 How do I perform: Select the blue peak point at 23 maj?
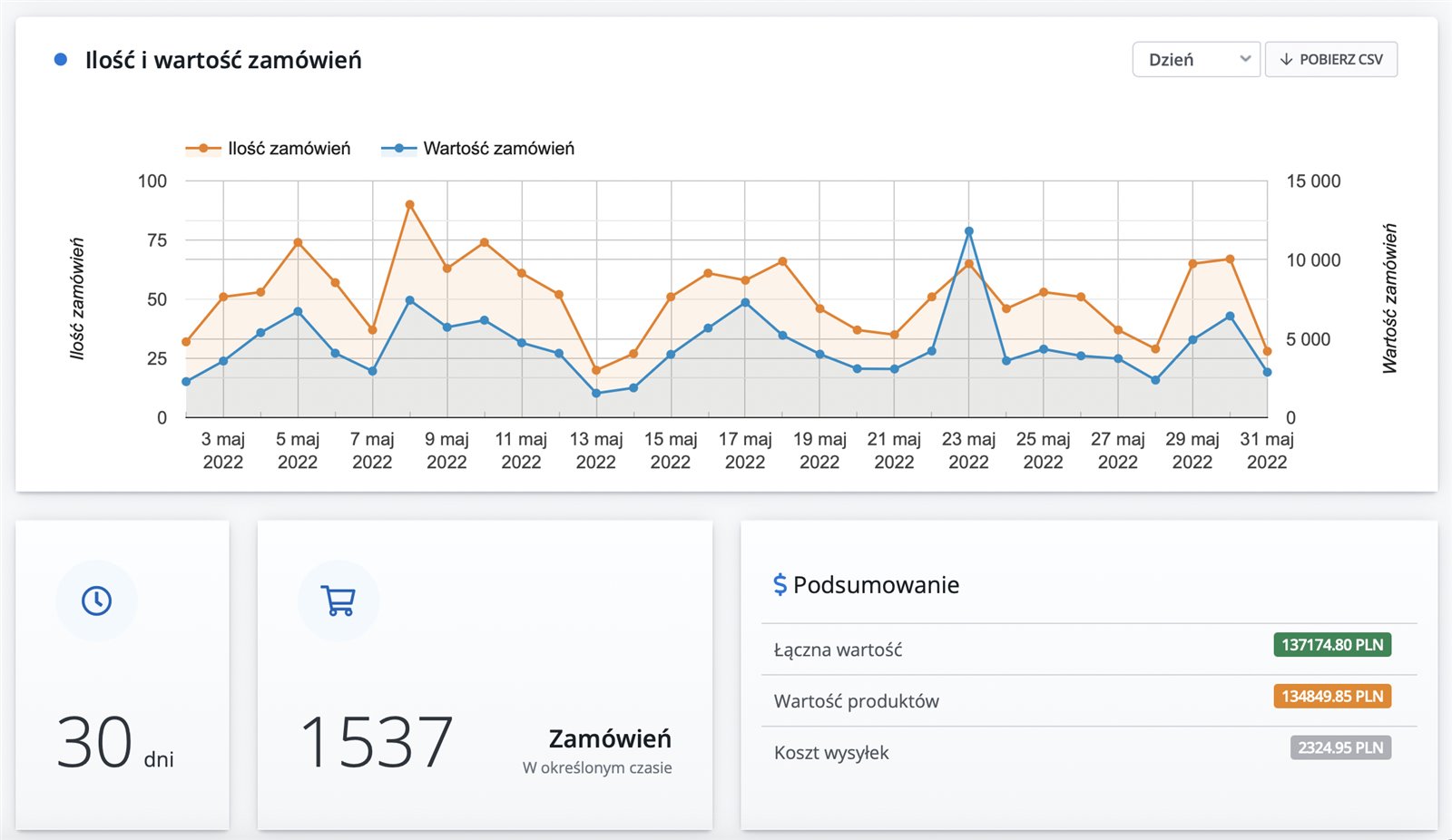pos(969,231)
